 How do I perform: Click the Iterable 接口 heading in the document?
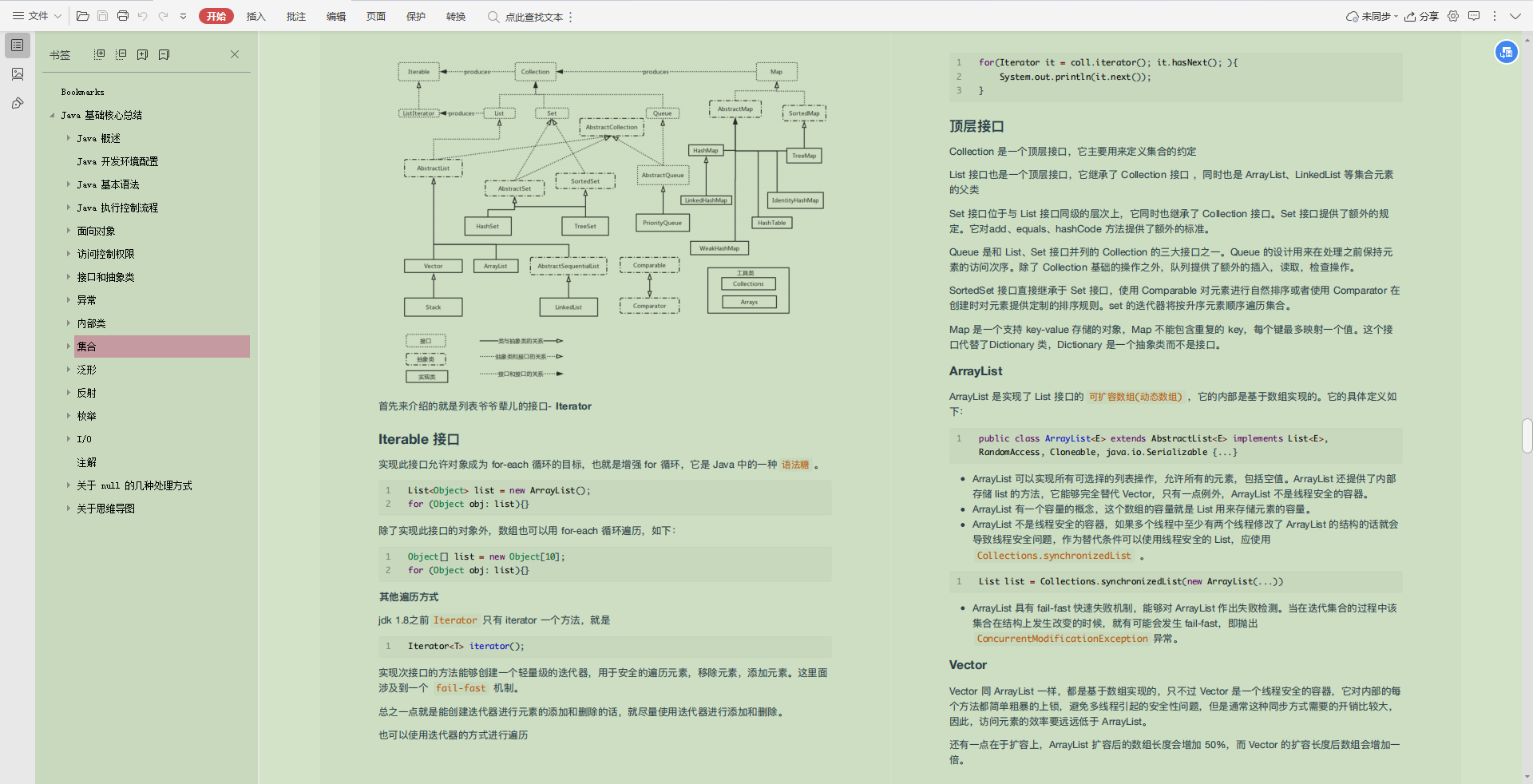418,439
